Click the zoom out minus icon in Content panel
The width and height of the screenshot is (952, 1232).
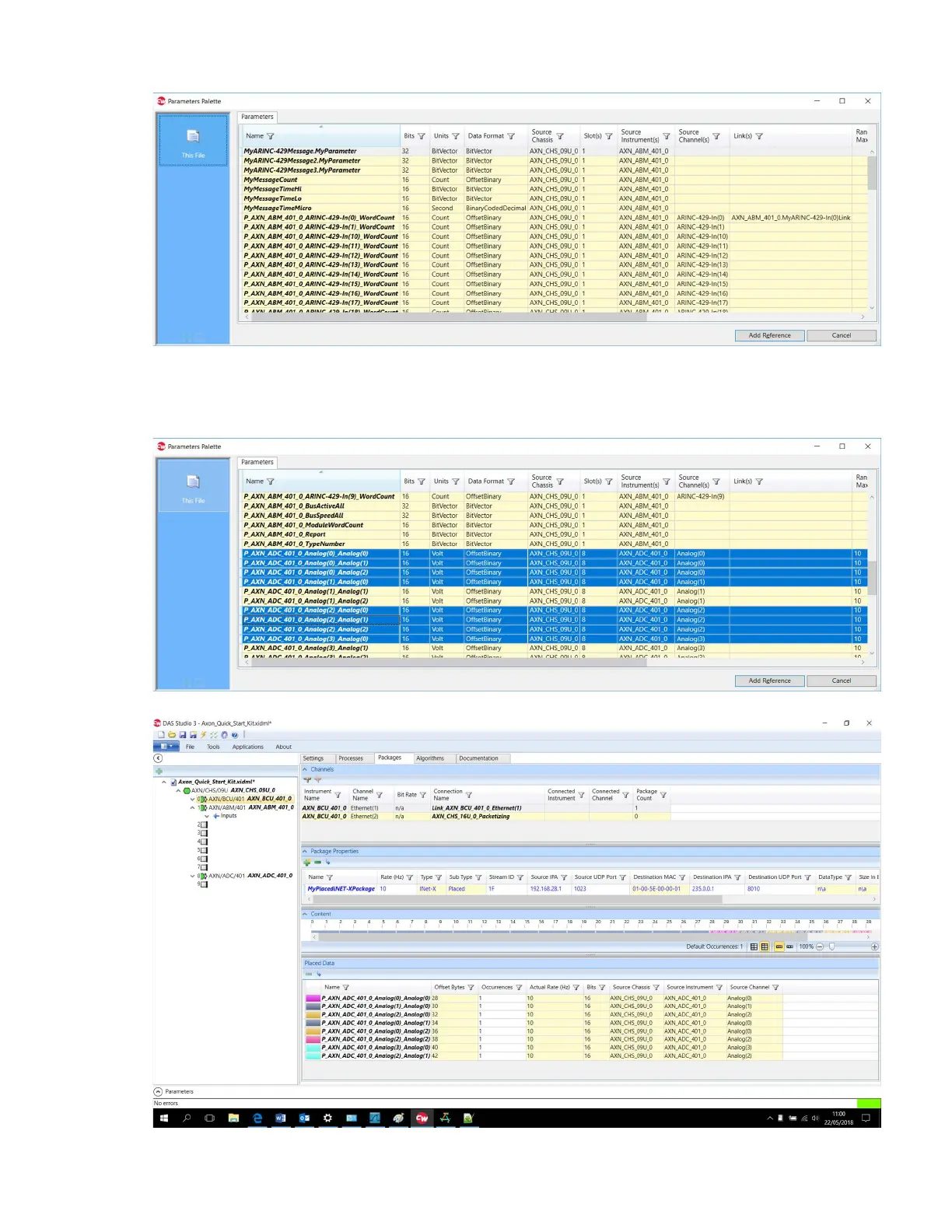pyautogui.click(x=820, y=947)
